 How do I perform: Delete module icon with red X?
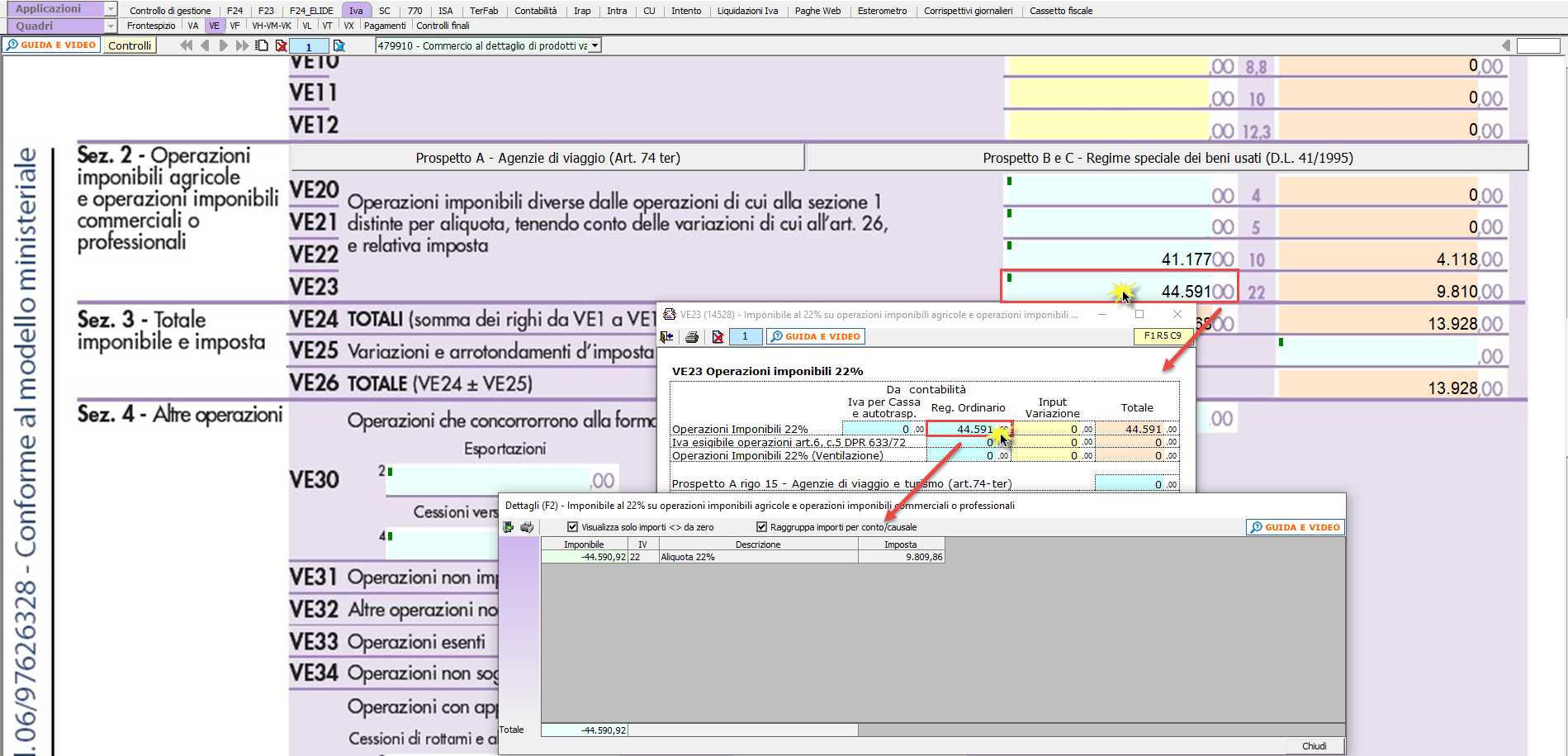(x=282, y=45)
